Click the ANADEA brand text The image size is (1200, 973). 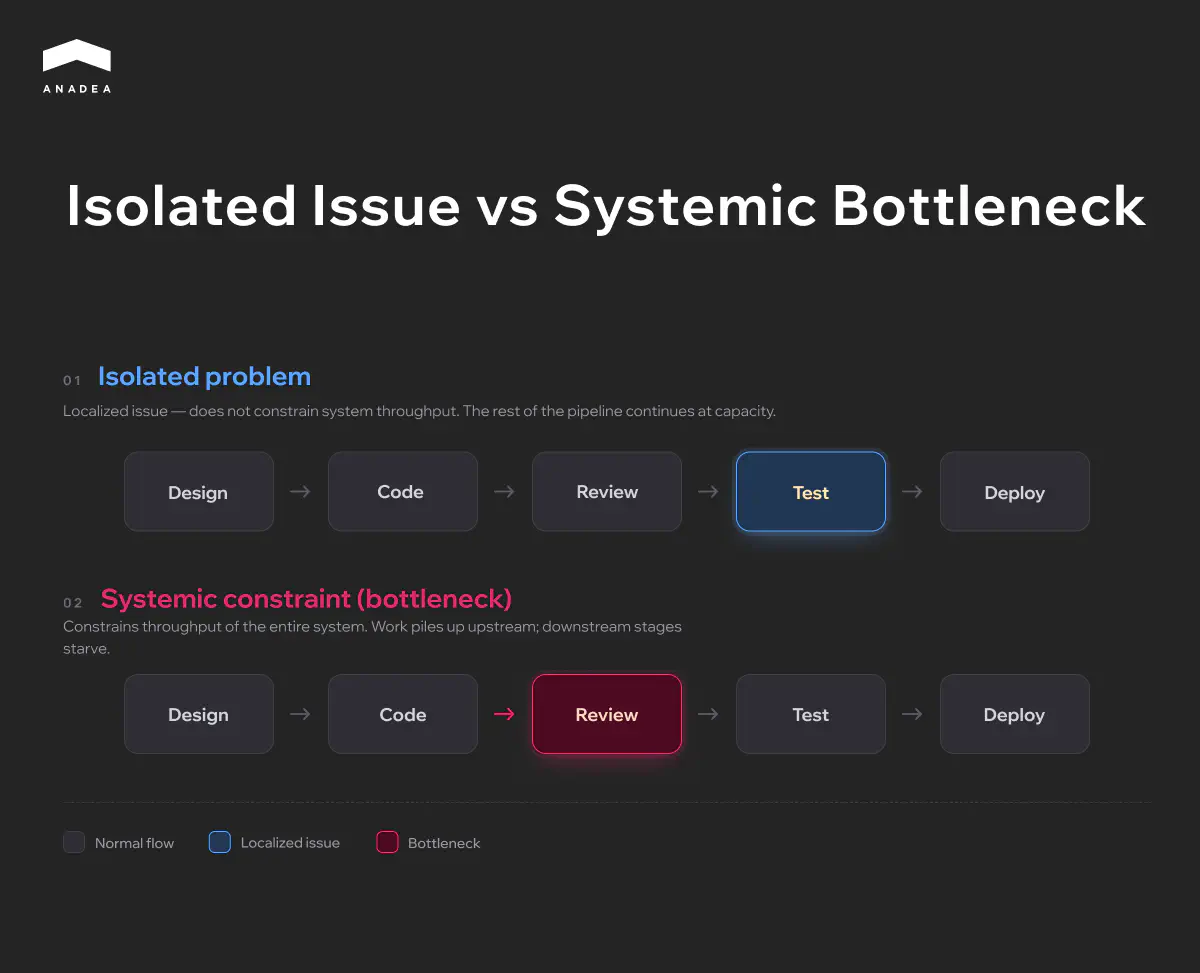pyautogui.click(x=77, y=88)
